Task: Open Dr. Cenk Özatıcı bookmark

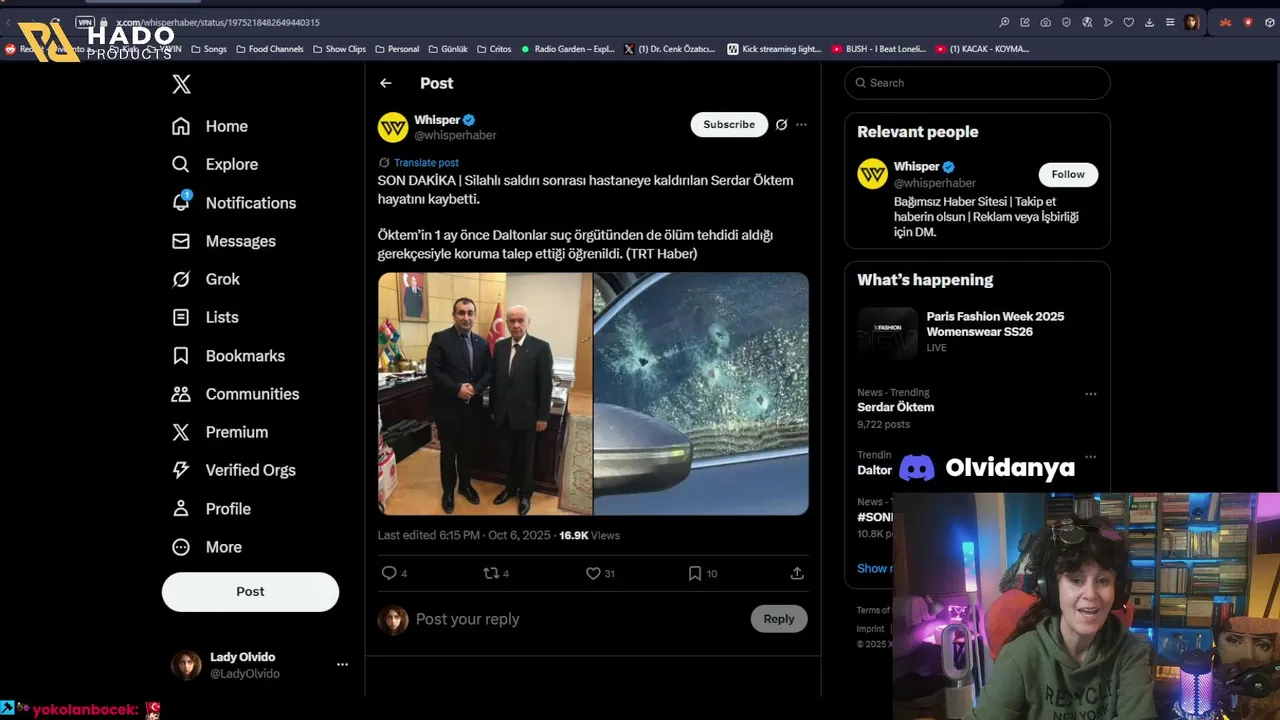Action: [x=670, y=49]
